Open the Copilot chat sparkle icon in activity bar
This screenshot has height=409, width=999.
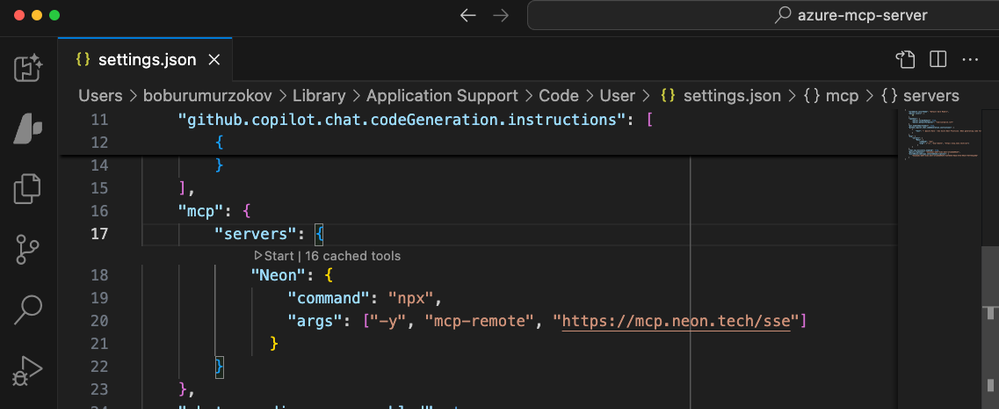(x=28, y=68)
